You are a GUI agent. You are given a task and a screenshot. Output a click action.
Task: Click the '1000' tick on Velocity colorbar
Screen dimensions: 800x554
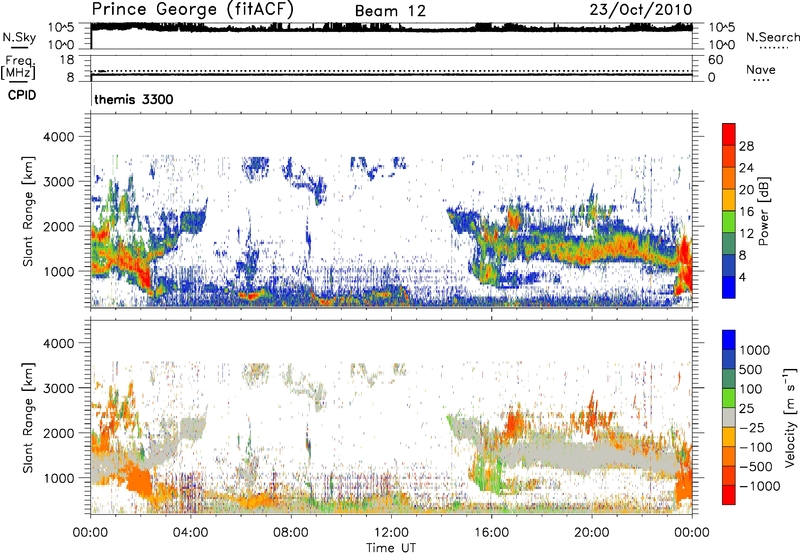(x=754, y=350)
